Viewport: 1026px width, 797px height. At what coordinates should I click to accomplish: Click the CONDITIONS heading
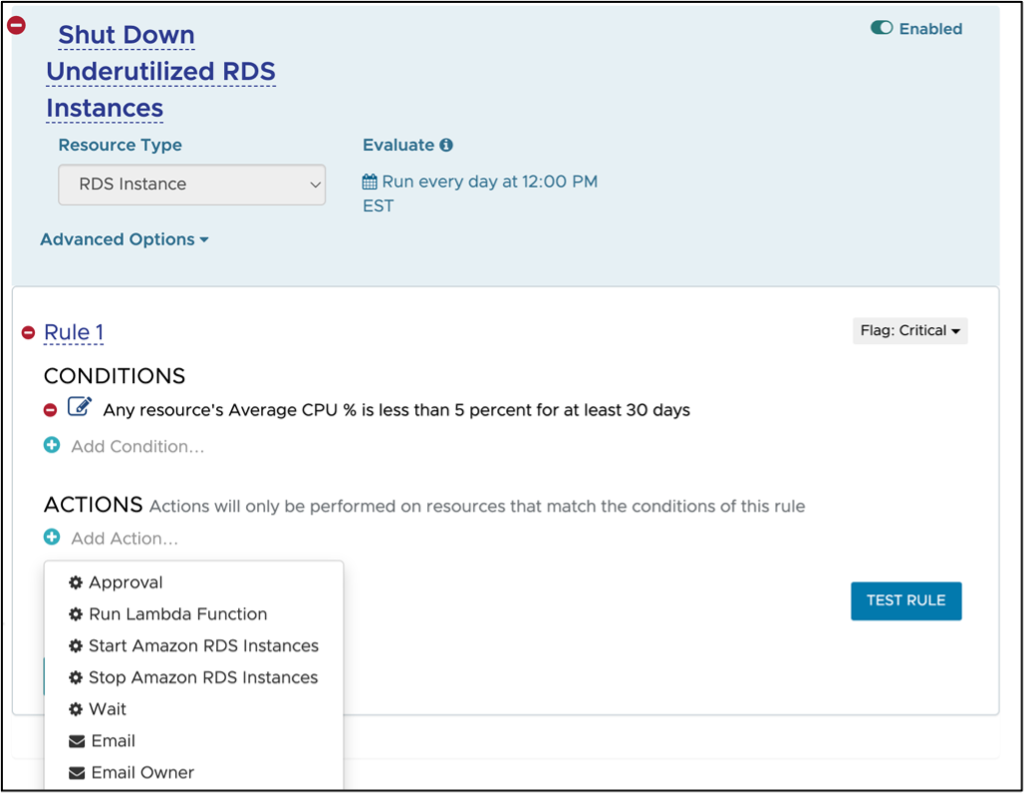click(x=115, y=376)
